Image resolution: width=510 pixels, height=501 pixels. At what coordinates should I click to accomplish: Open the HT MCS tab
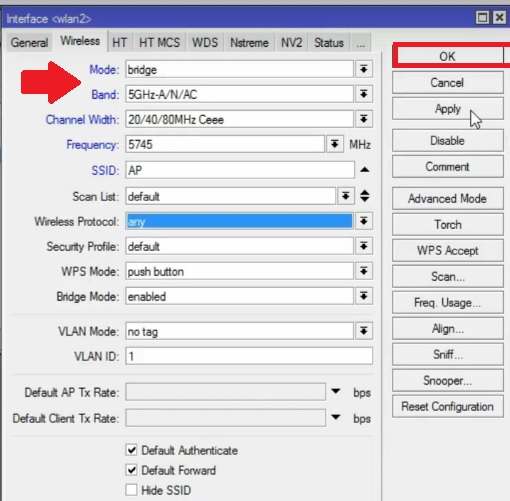click(x=159, y=42)
